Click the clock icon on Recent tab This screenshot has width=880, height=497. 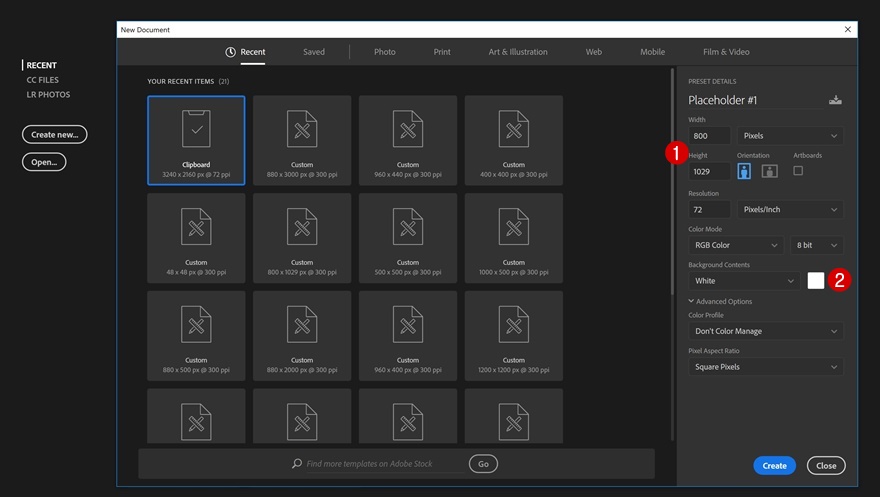click(231, 52)
